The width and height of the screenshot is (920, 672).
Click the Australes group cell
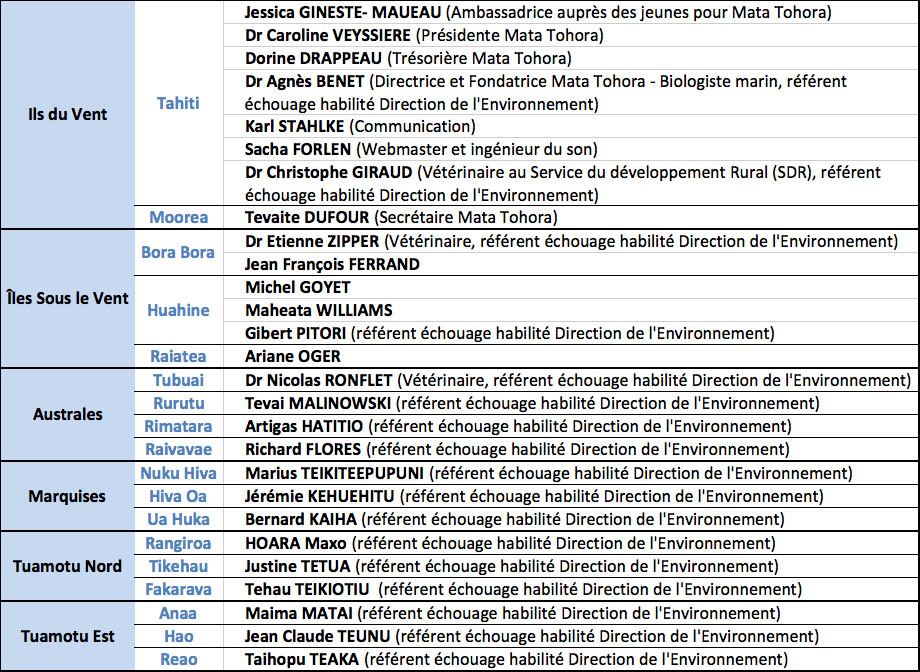tap(67, 414)
